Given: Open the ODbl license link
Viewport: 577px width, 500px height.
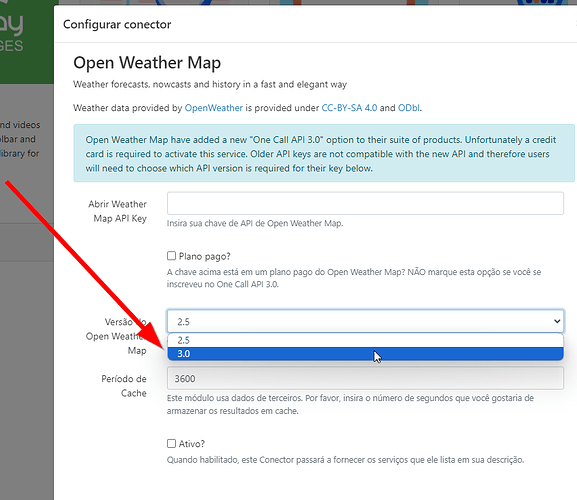Looking at the screenshot, I should coord(408,108).
